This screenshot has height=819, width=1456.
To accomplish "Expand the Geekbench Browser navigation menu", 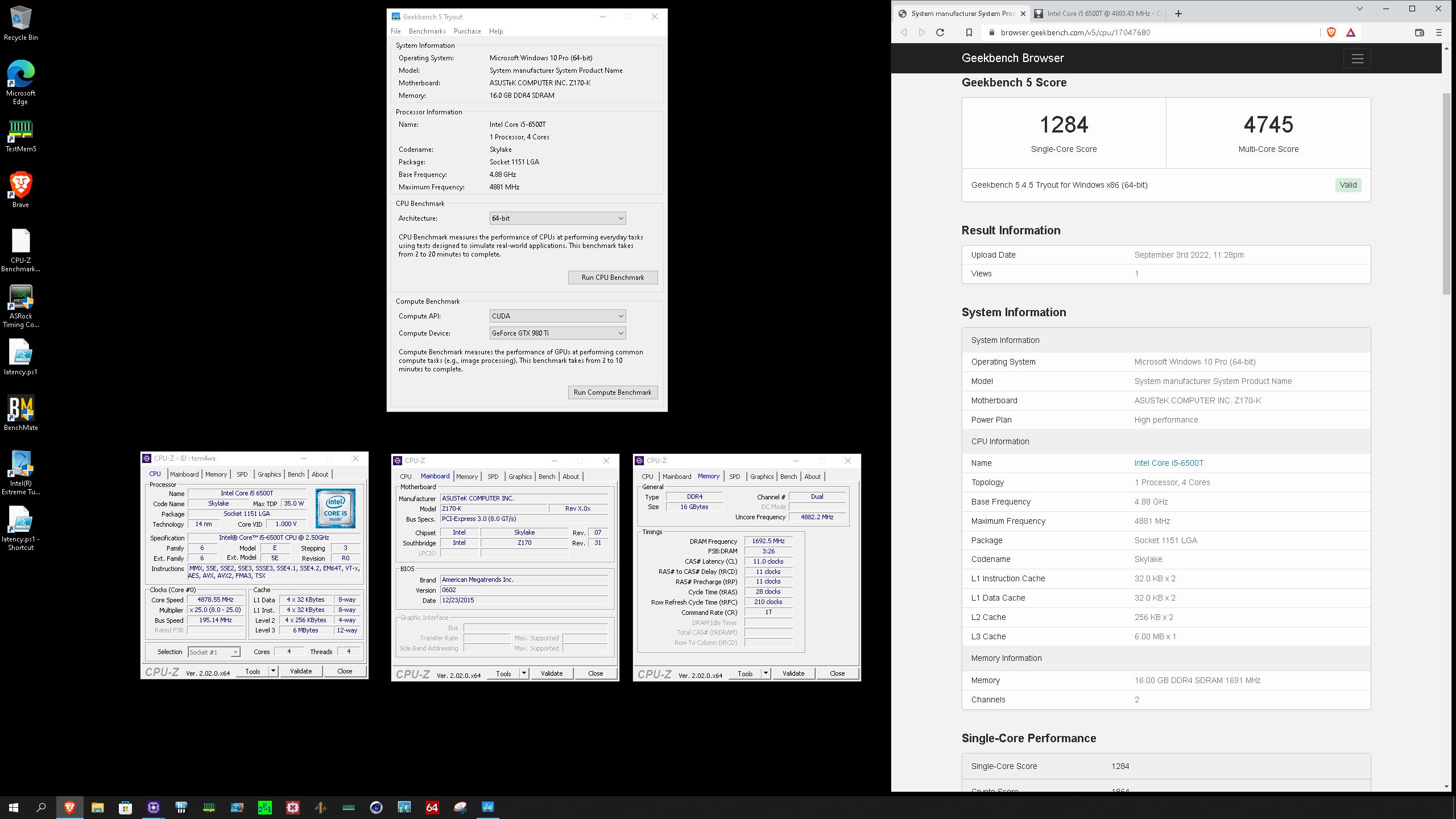I will [1358, 58].
